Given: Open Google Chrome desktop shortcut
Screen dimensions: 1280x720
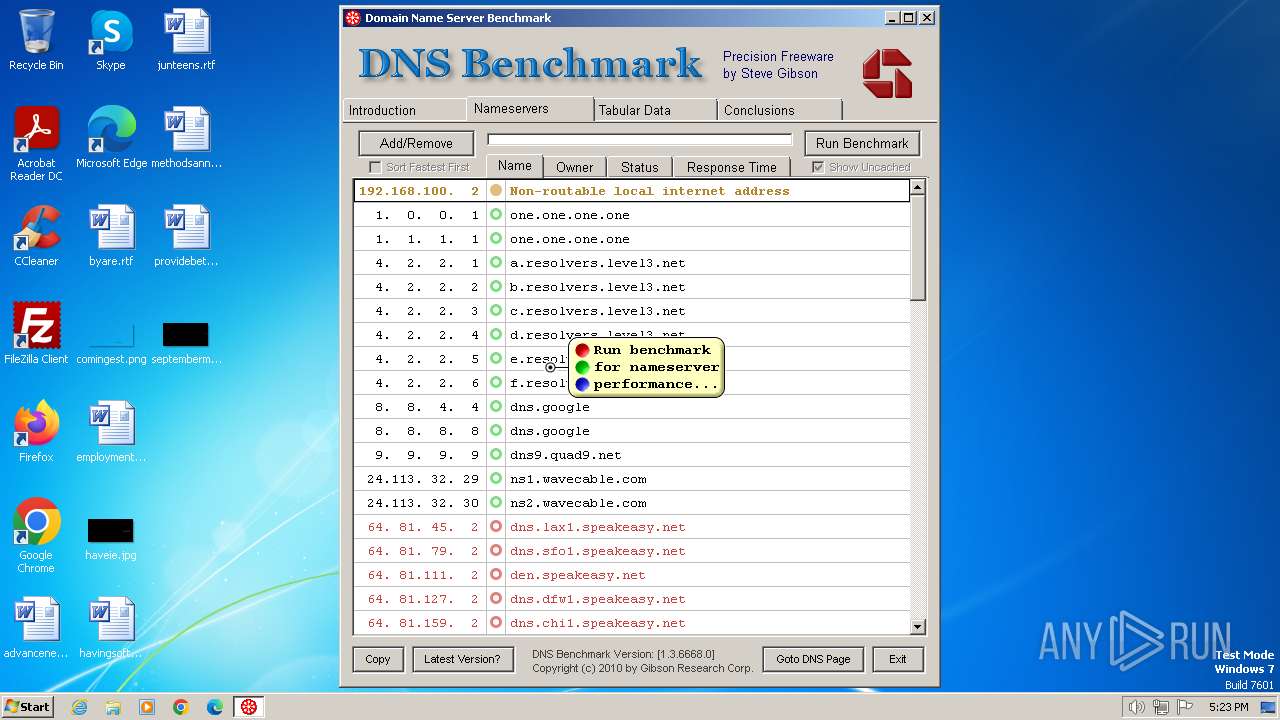Looking at the screenshot, I should 36,536.
